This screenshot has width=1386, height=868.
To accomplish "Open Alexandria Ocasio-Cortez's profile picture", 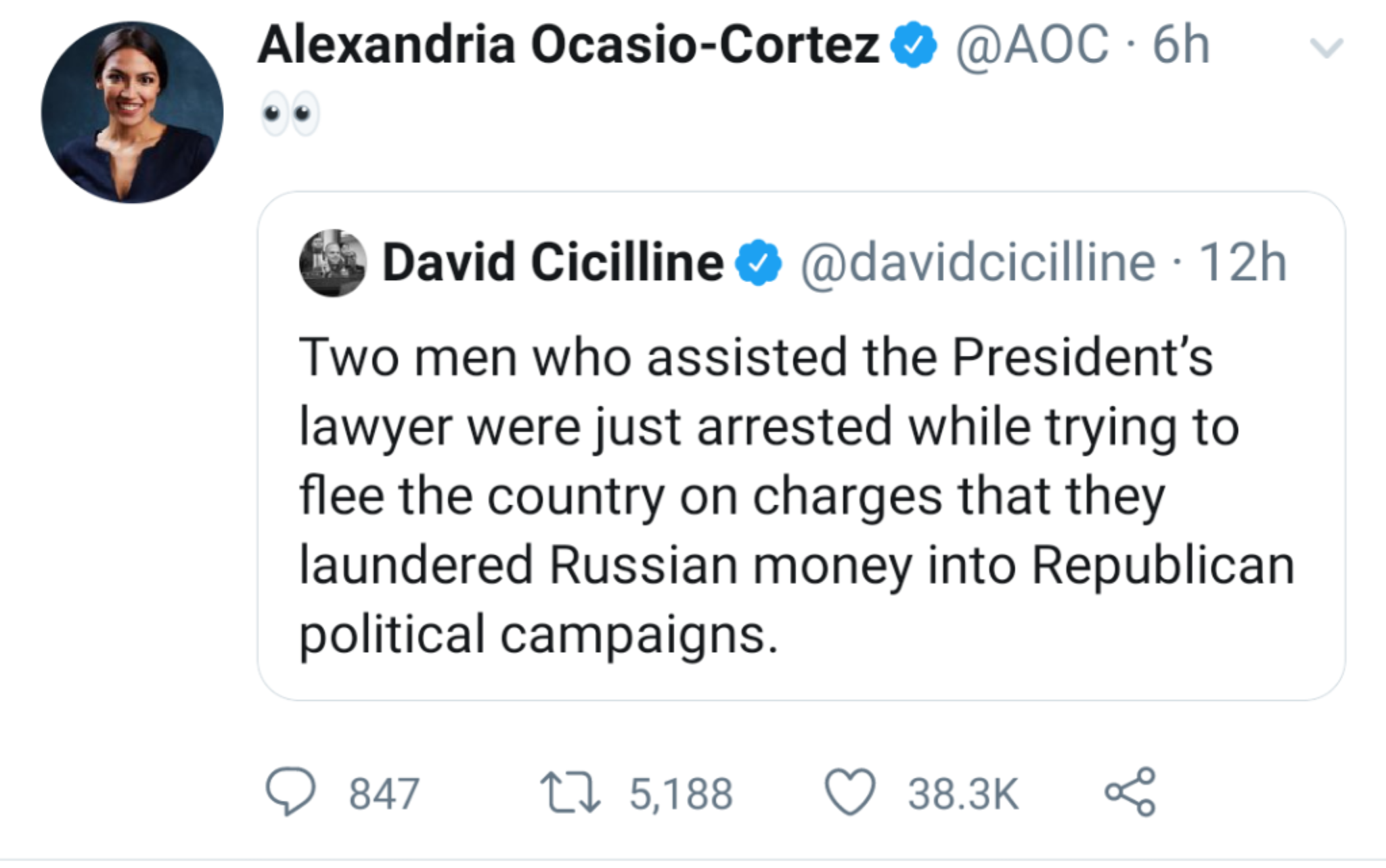I will 132,112.
